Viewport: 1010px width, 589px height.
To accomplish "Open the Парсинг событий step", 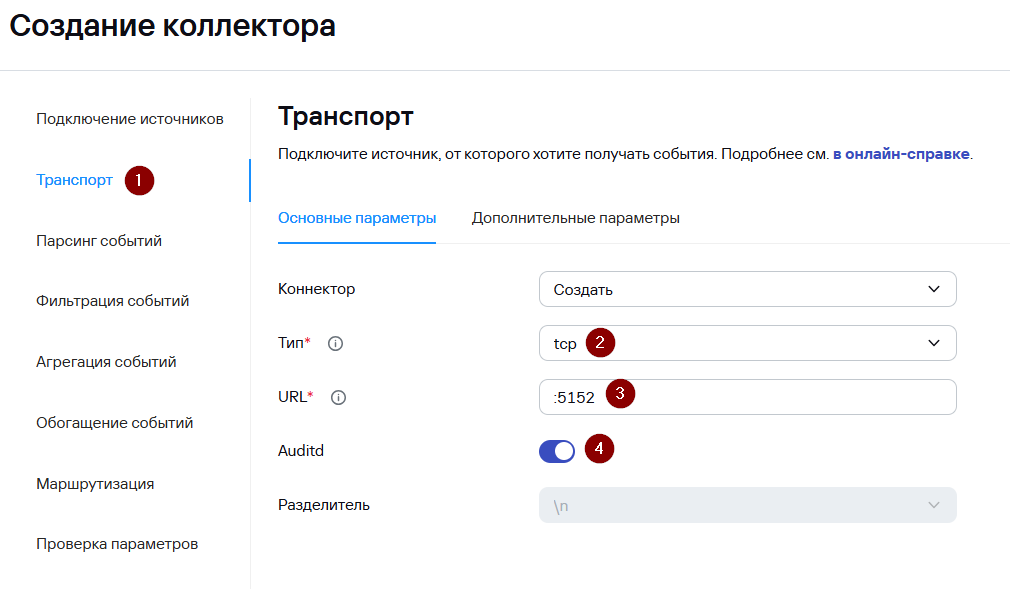I will click(99, 241).
